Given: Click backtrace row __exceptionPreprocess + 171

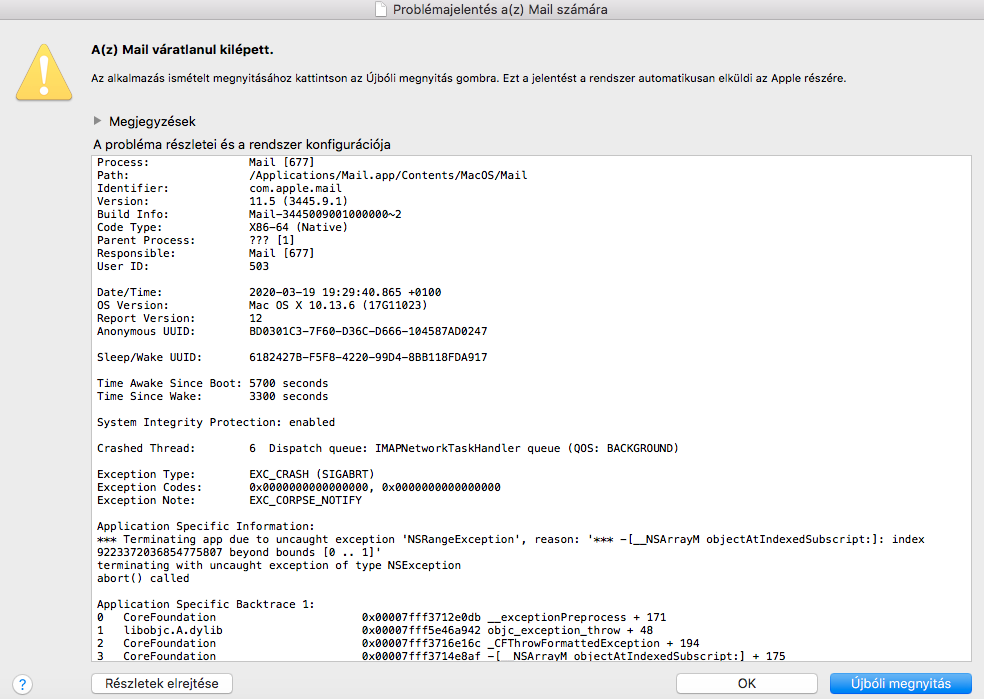Looking at the screenshot, I should click(x=382, y=617).
